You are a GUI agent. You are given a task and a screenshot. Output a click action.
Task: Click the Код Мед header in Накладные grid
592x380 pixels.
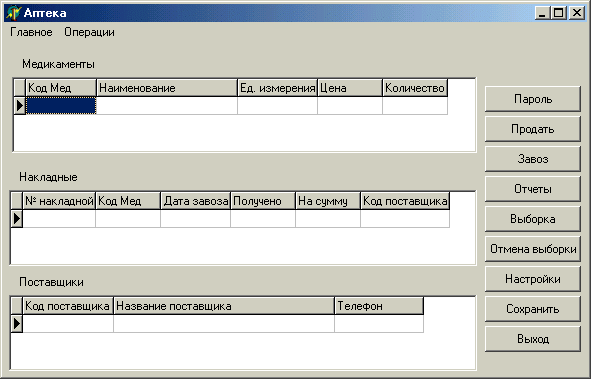[128, 201]
